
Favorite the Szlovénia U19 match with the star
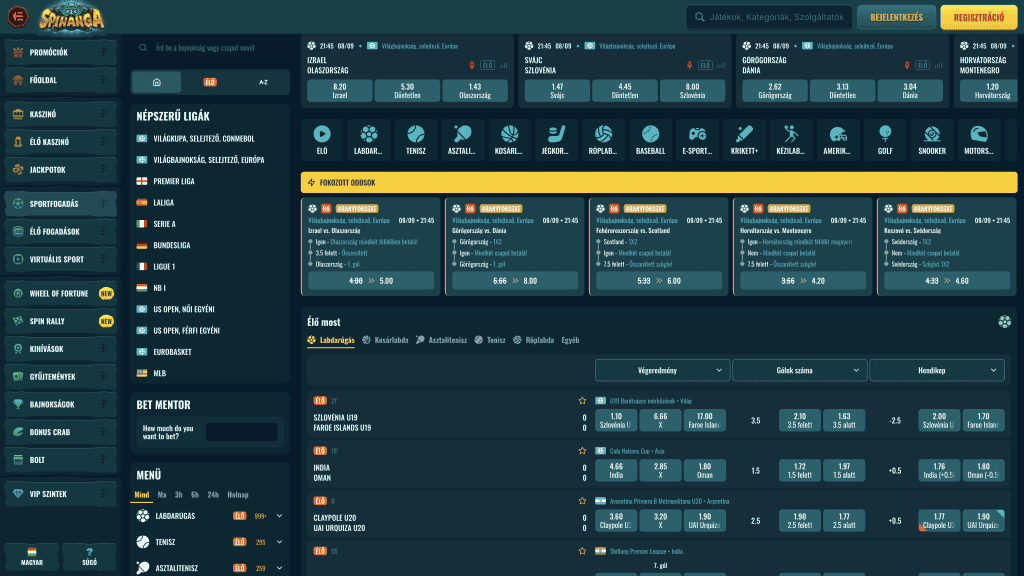tap(582, 400)
